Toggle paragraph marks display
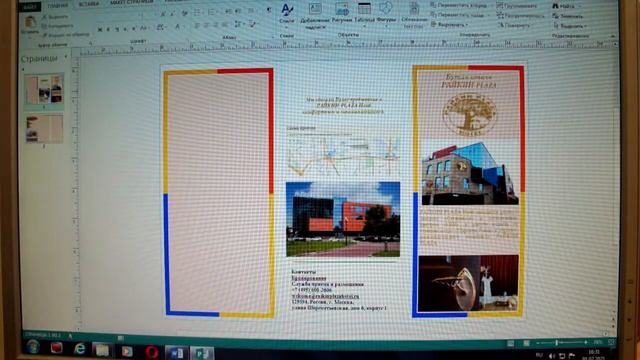The image size is (640, 360). 268,10
